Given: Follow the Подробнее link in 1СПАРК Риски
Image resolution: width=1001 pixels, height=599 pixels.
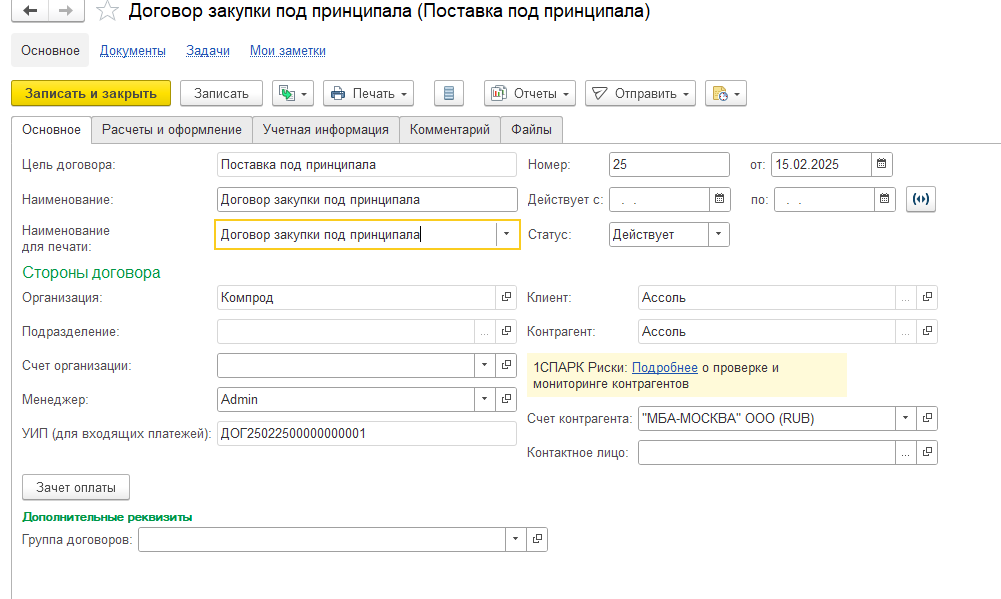Looking at the screenshot, I should [x=664, y=367].
